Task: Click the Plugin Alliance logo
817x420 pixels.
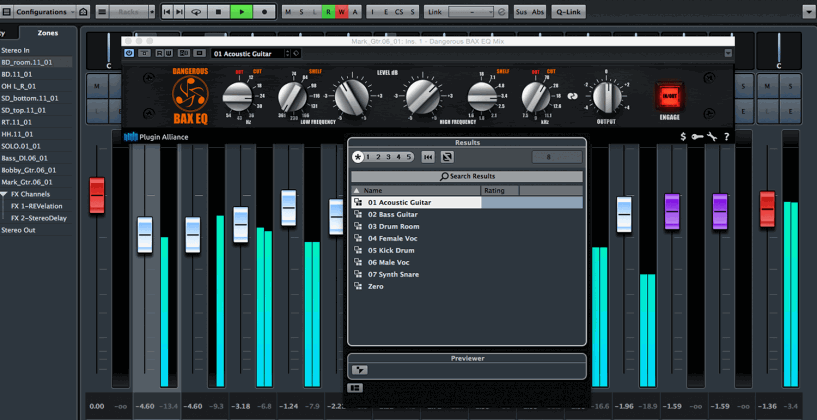Action: [x=156, y=137]
